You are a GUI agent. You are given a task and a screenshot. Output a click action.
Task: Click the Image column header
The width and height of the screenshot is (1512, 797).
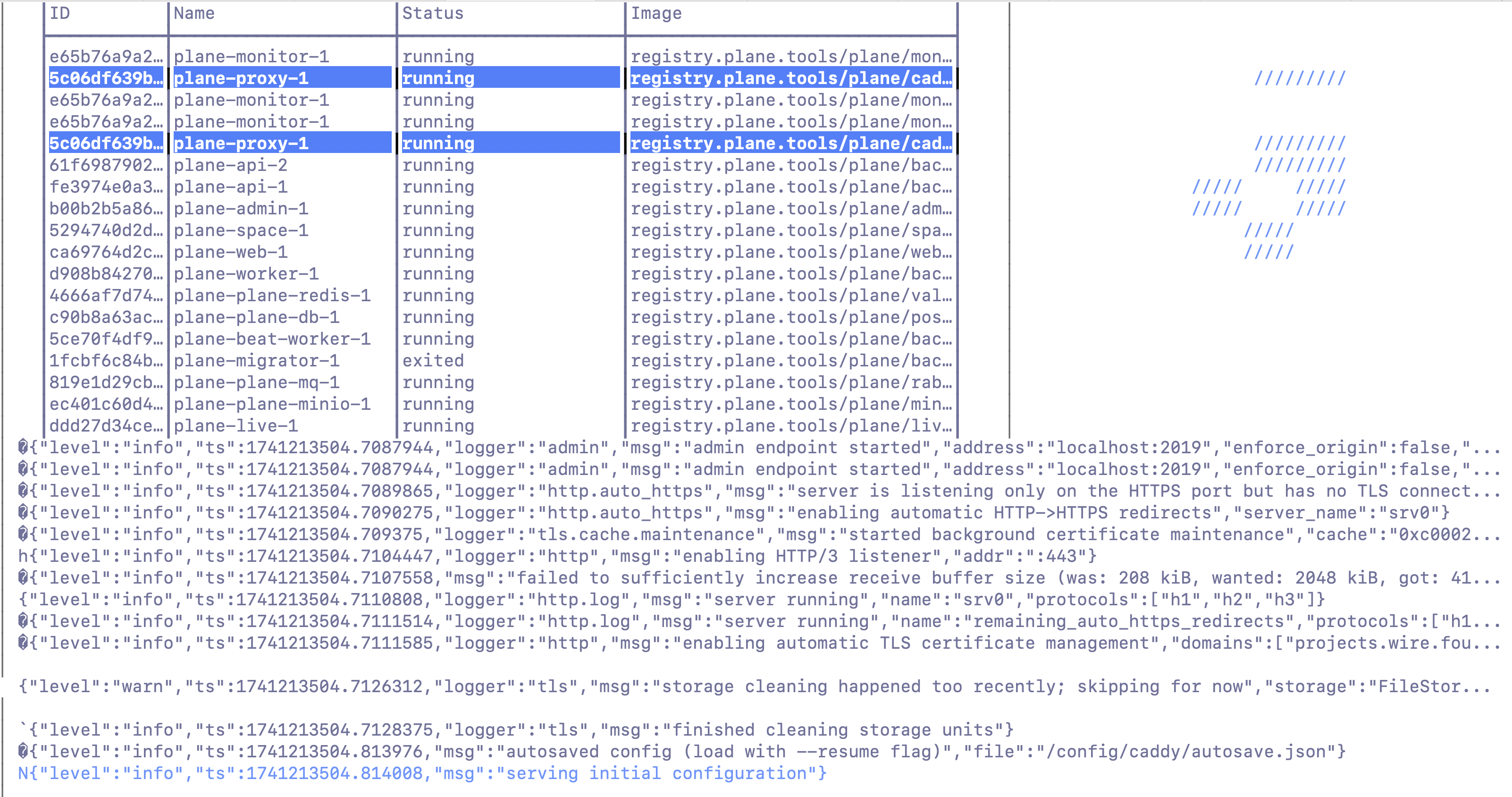coord(655,14)
